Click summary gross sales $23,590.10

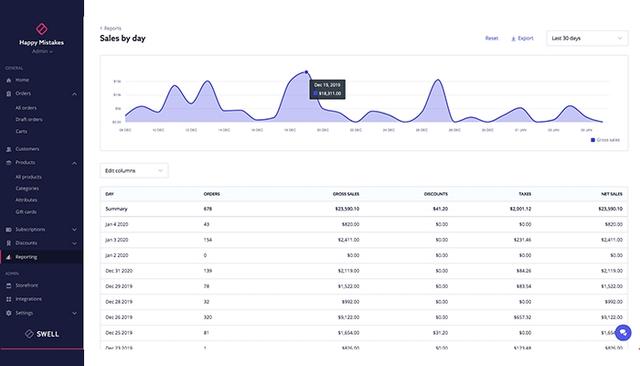pos(347,209)
